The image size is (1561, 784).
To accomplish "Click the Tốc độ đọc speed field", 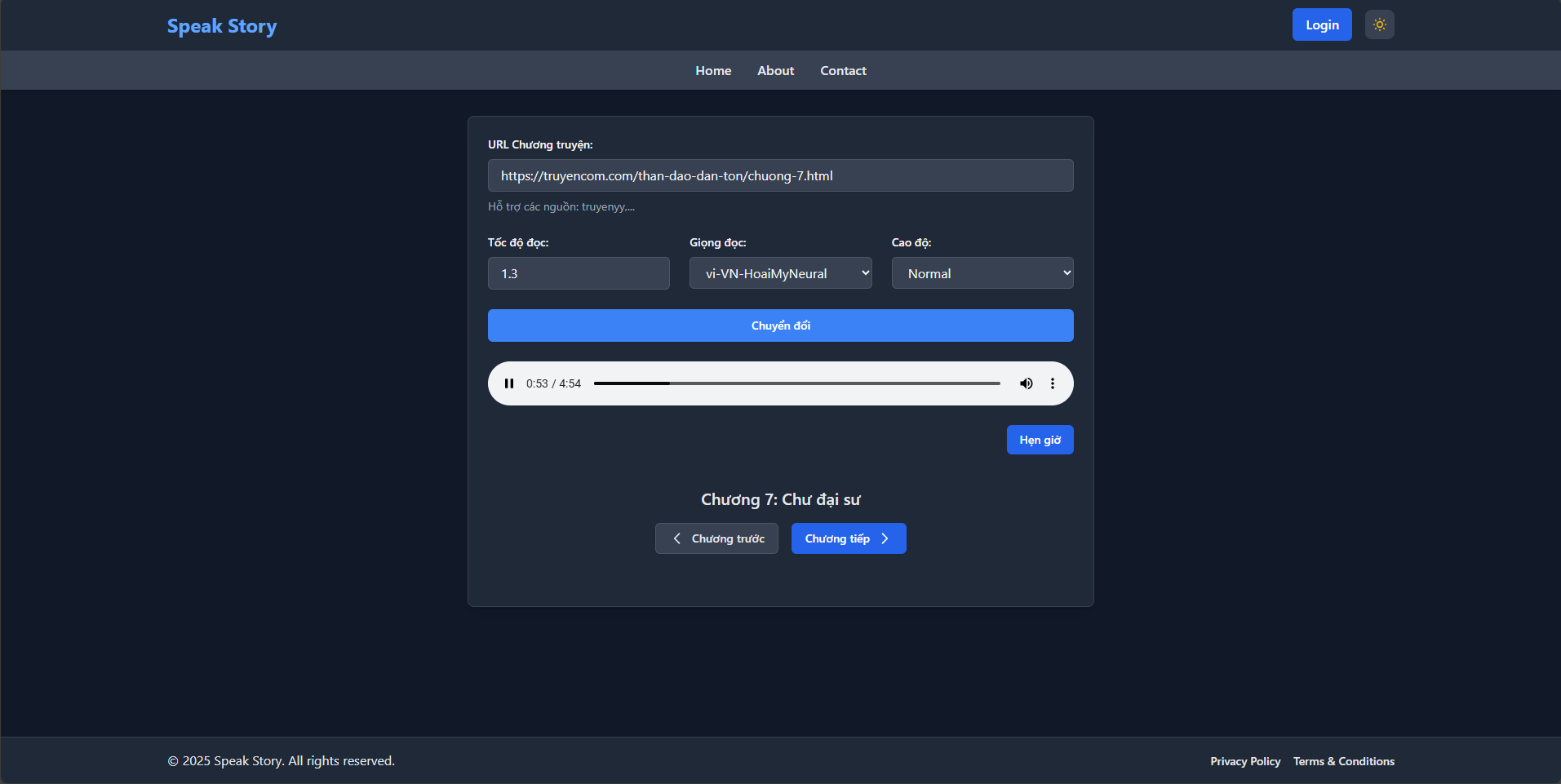I will pos(579,273).
